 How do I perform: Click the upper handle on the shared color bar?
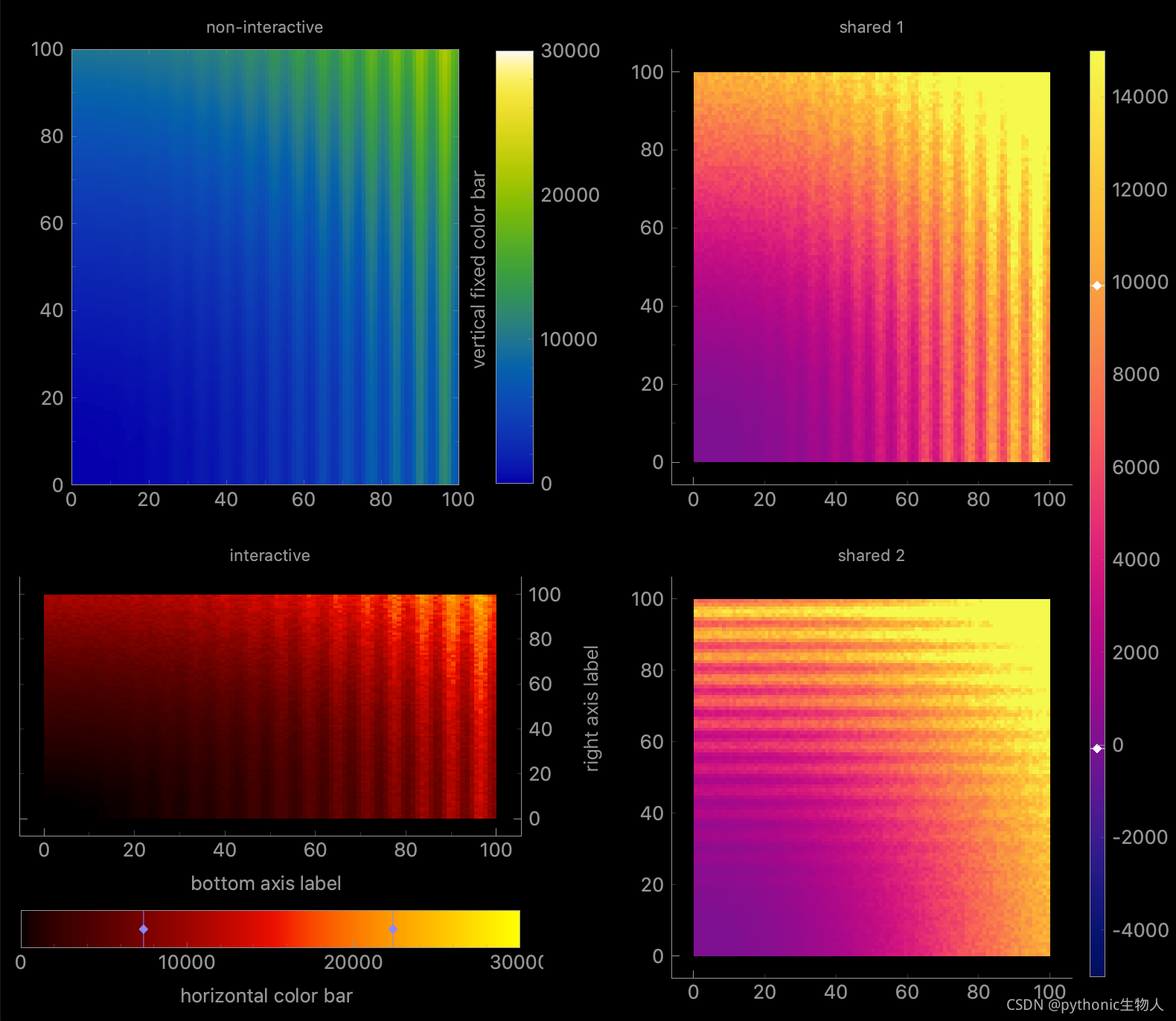[1097, 286]
